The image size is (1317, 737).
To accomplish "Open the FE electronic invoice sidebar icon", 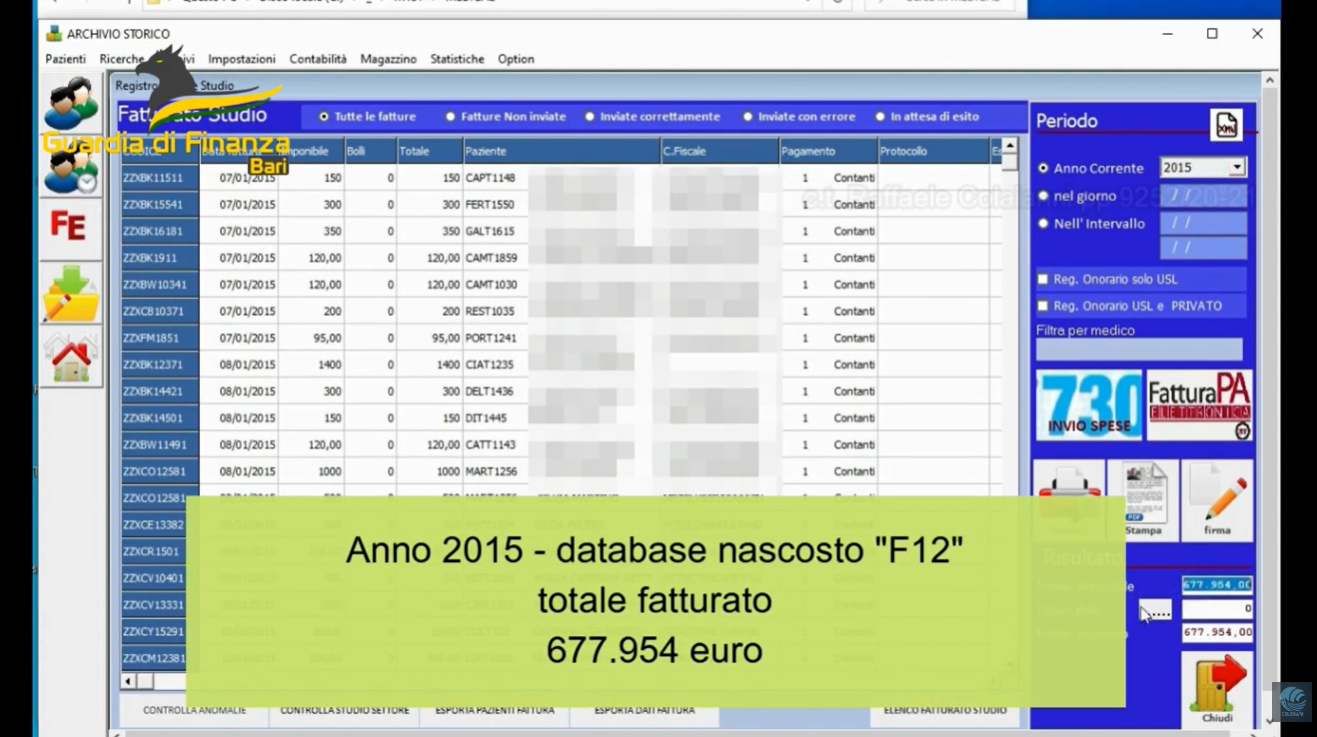I will (x=70, y=227).
